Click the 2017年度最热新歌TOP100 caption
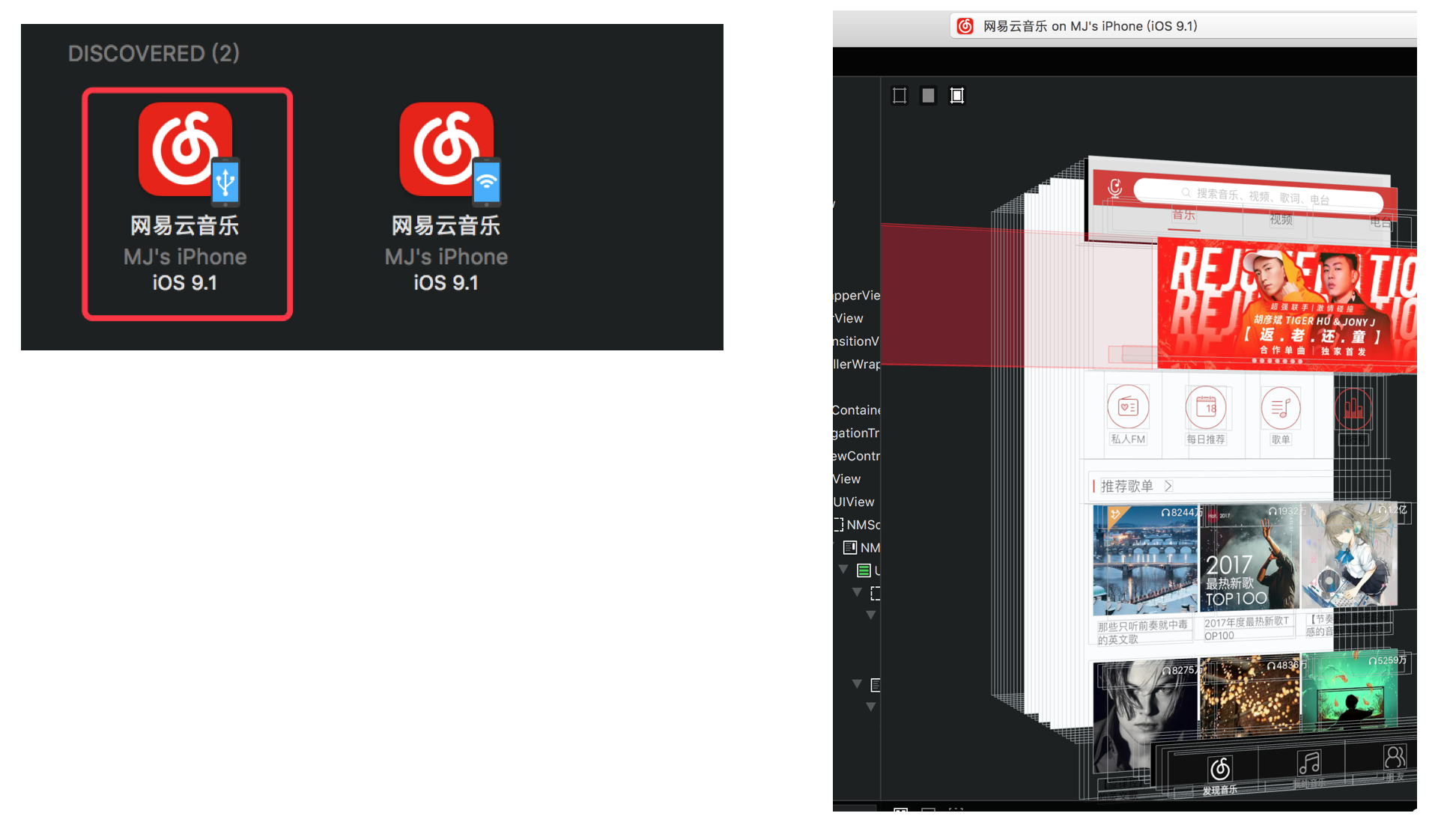The image size is (1456, 825). [1247, 628]
